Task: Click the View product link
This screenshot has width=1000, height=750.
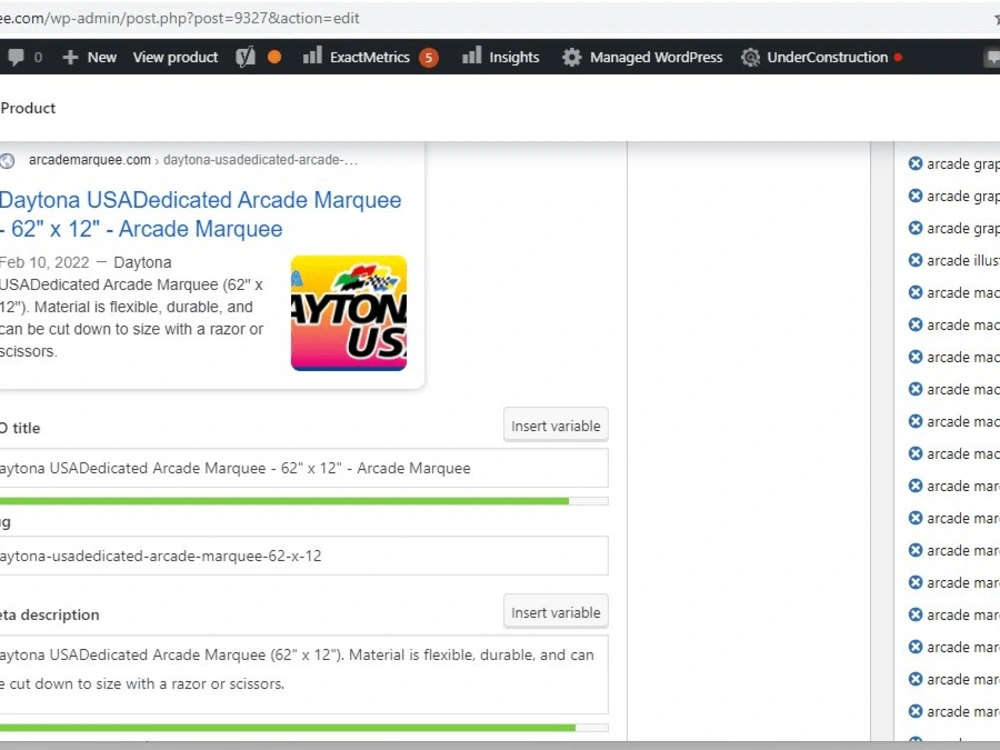Action: (175, 57)
